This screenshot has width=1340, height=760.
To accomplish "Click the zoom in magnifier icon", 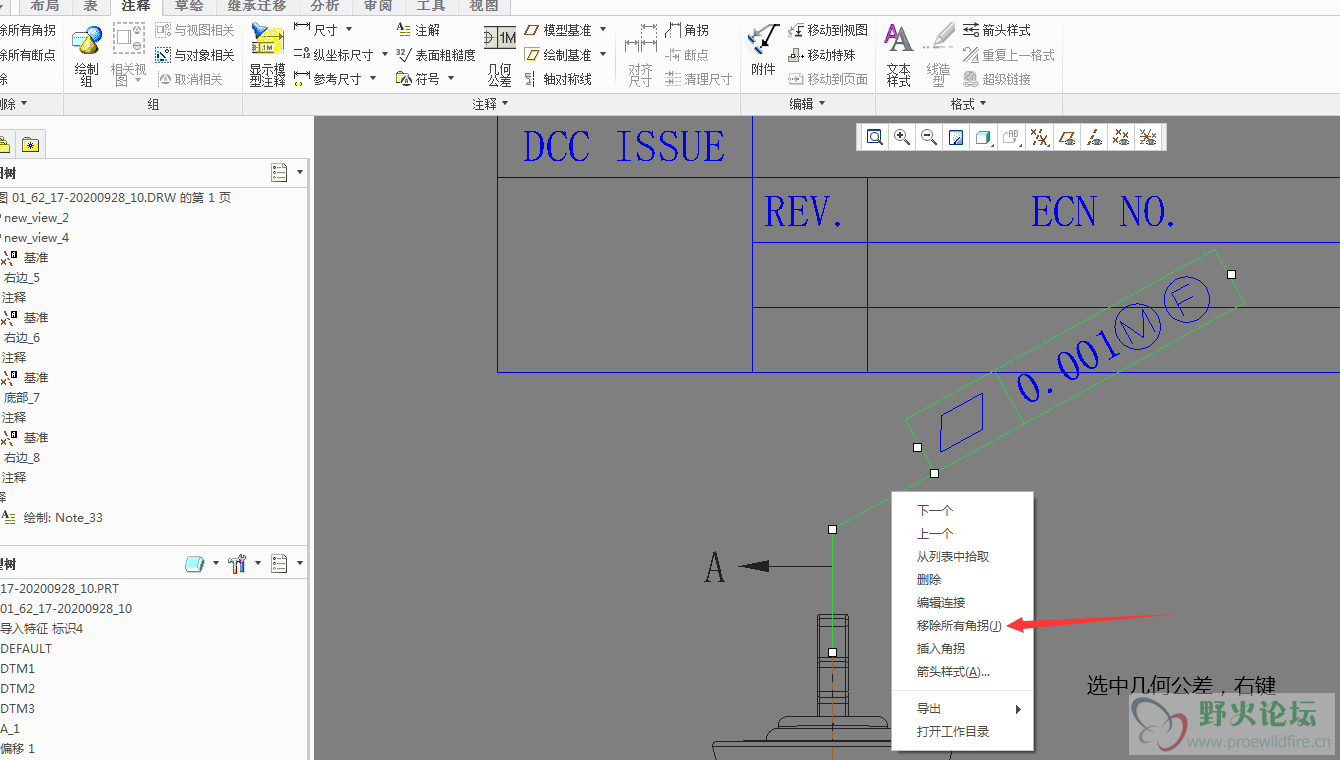I will point(902,138).
